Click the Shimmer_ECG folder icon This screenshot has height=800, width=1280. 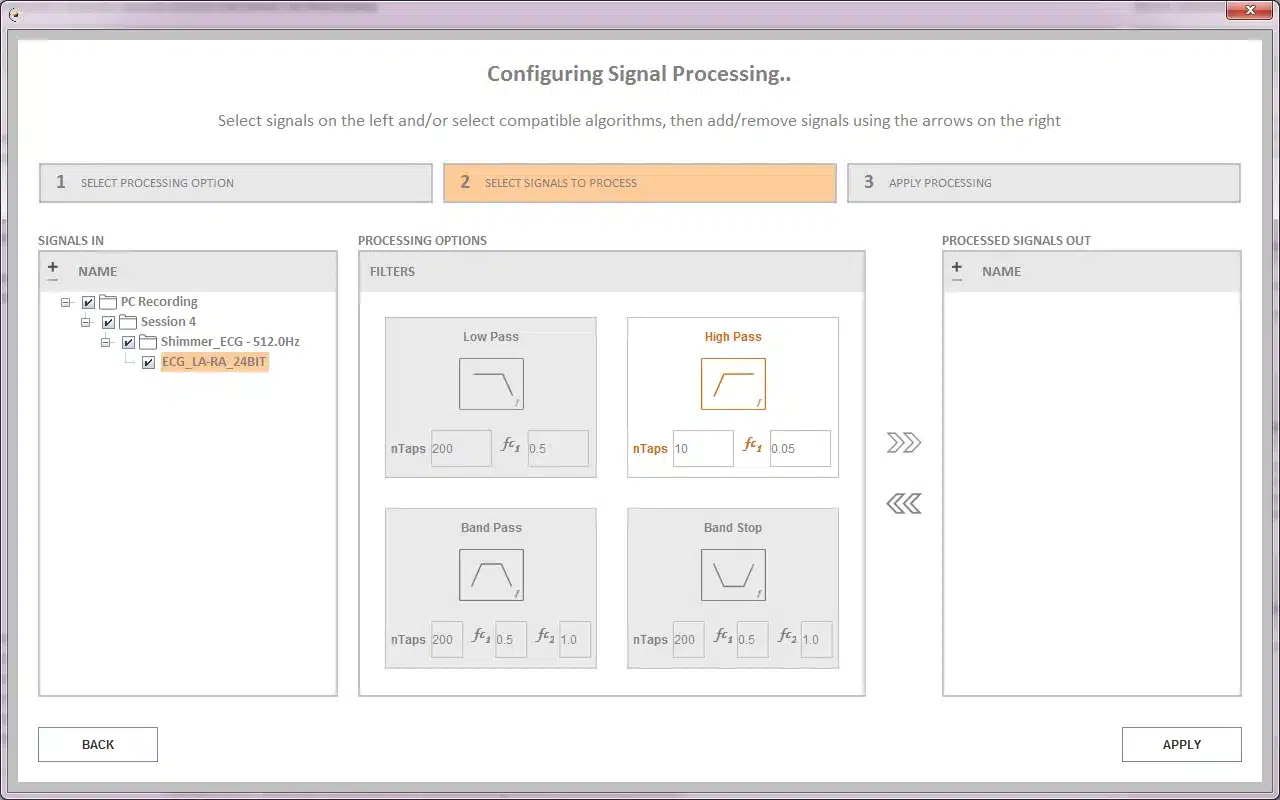click(148, 342)
